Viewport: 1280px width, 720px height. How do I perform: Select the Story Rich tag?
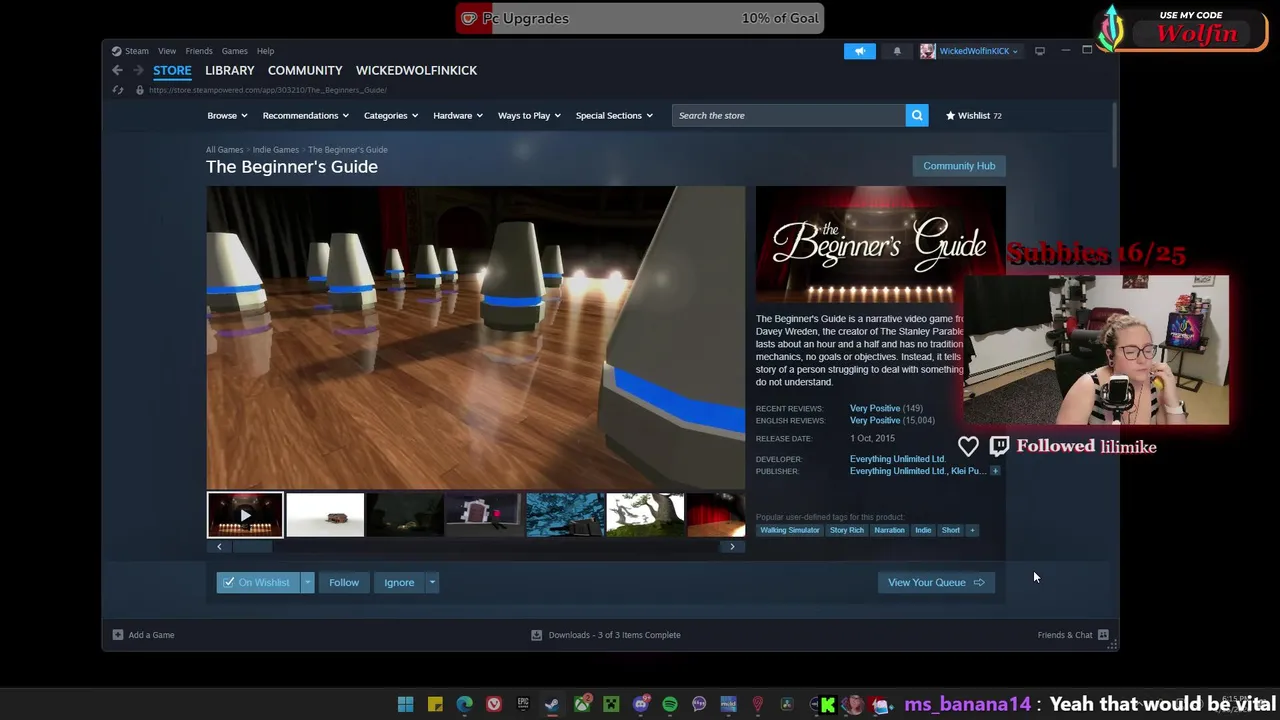[x=846, y=530]
